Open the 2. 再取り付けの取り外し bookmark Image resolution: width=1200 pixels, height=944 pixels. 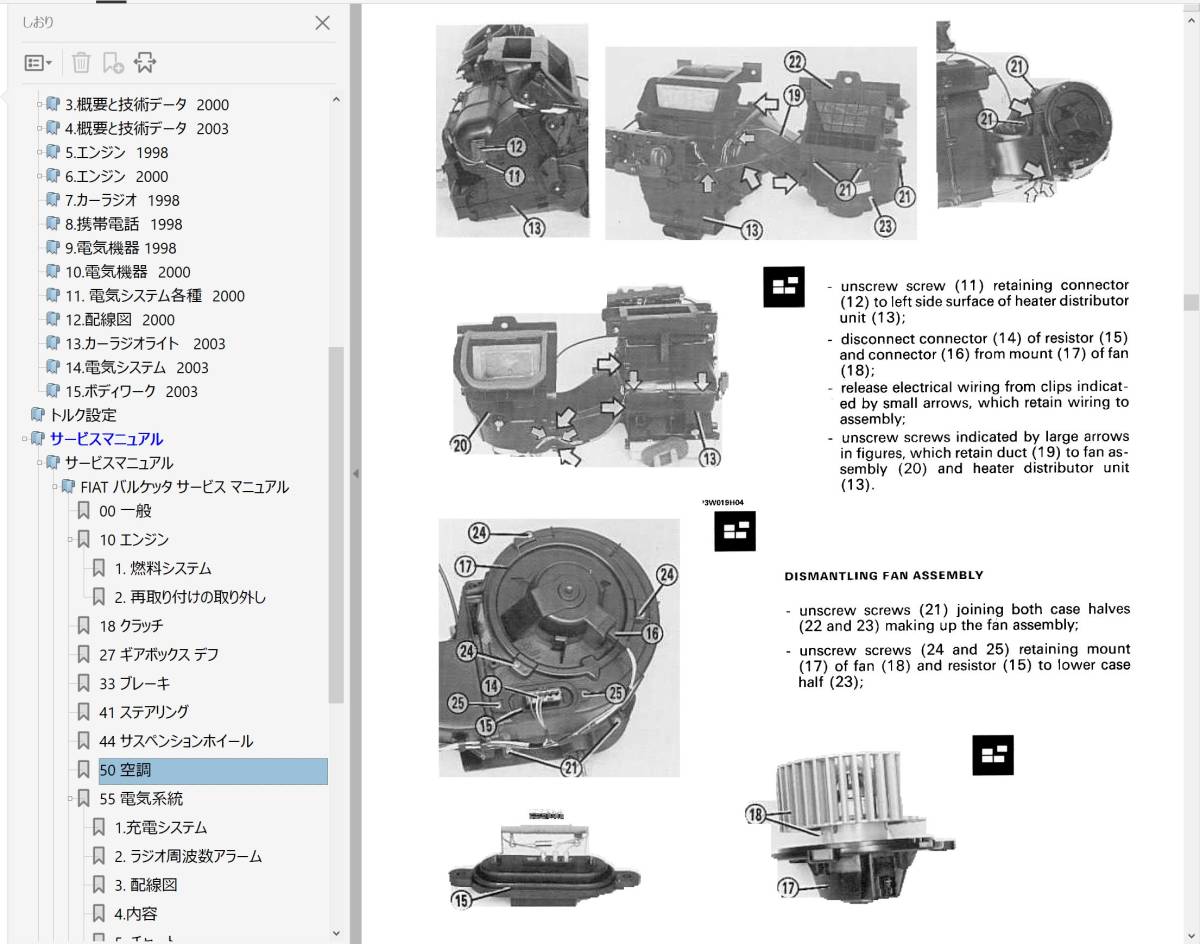(190, 597)
